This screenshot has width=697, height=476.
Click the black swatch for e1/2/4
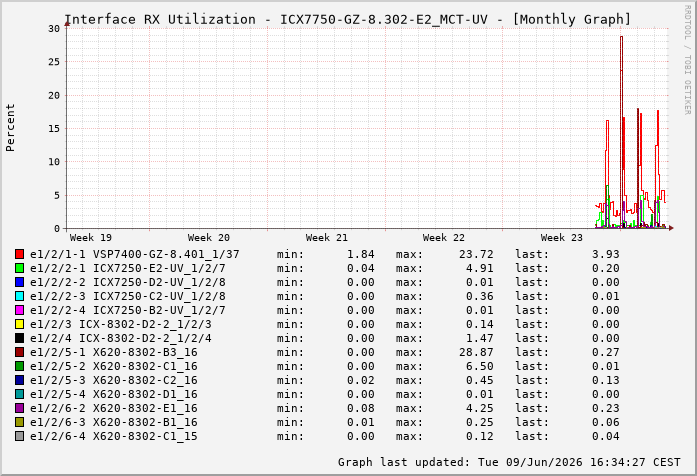point(19,338)
